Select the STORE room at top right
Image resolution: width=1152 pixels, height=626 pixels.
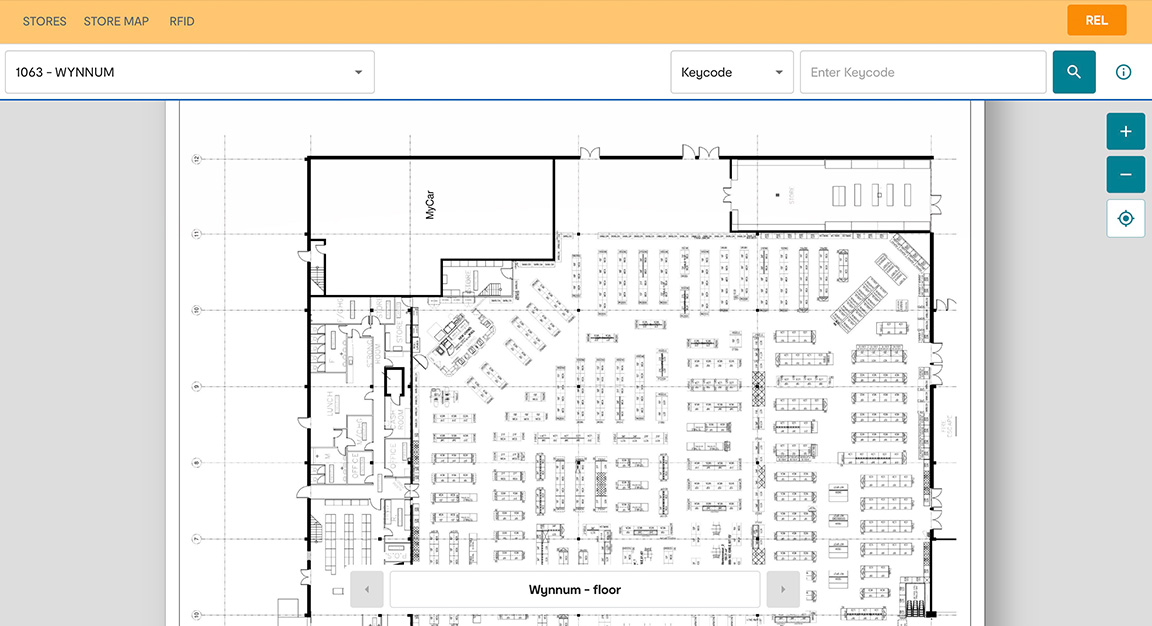(x=790, y=195)
